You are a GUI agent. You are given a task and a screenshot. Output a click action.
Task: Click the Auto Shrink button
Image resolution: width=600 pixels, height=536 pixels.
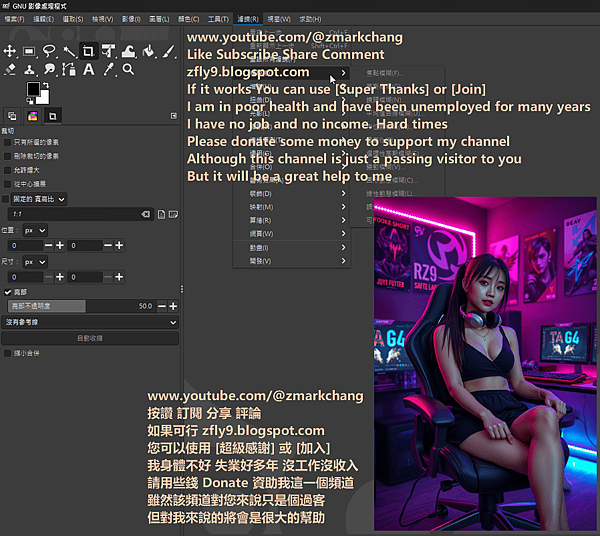[x=90, y=338]
